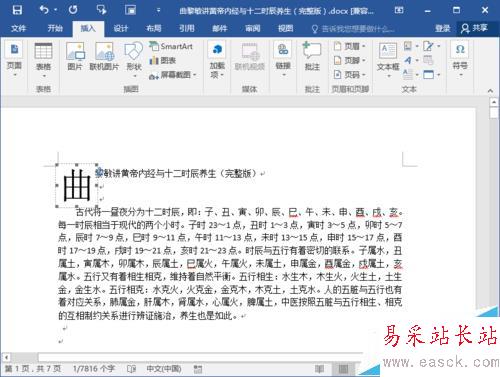Switch to Read Mode view

point(319,369)
